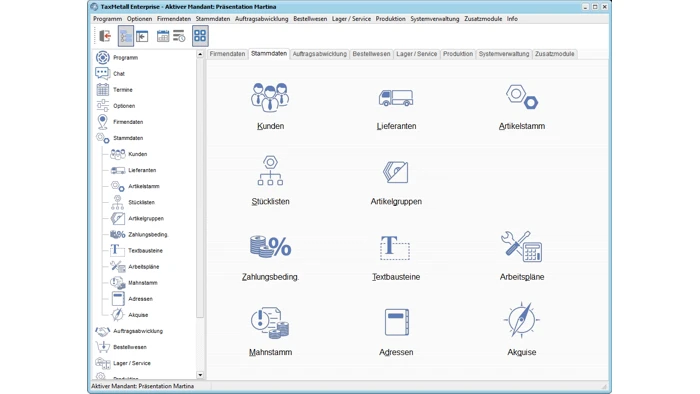Open the large Lieferanten truck tile
The width and height of the screenshot is (700, 394).
396,106
